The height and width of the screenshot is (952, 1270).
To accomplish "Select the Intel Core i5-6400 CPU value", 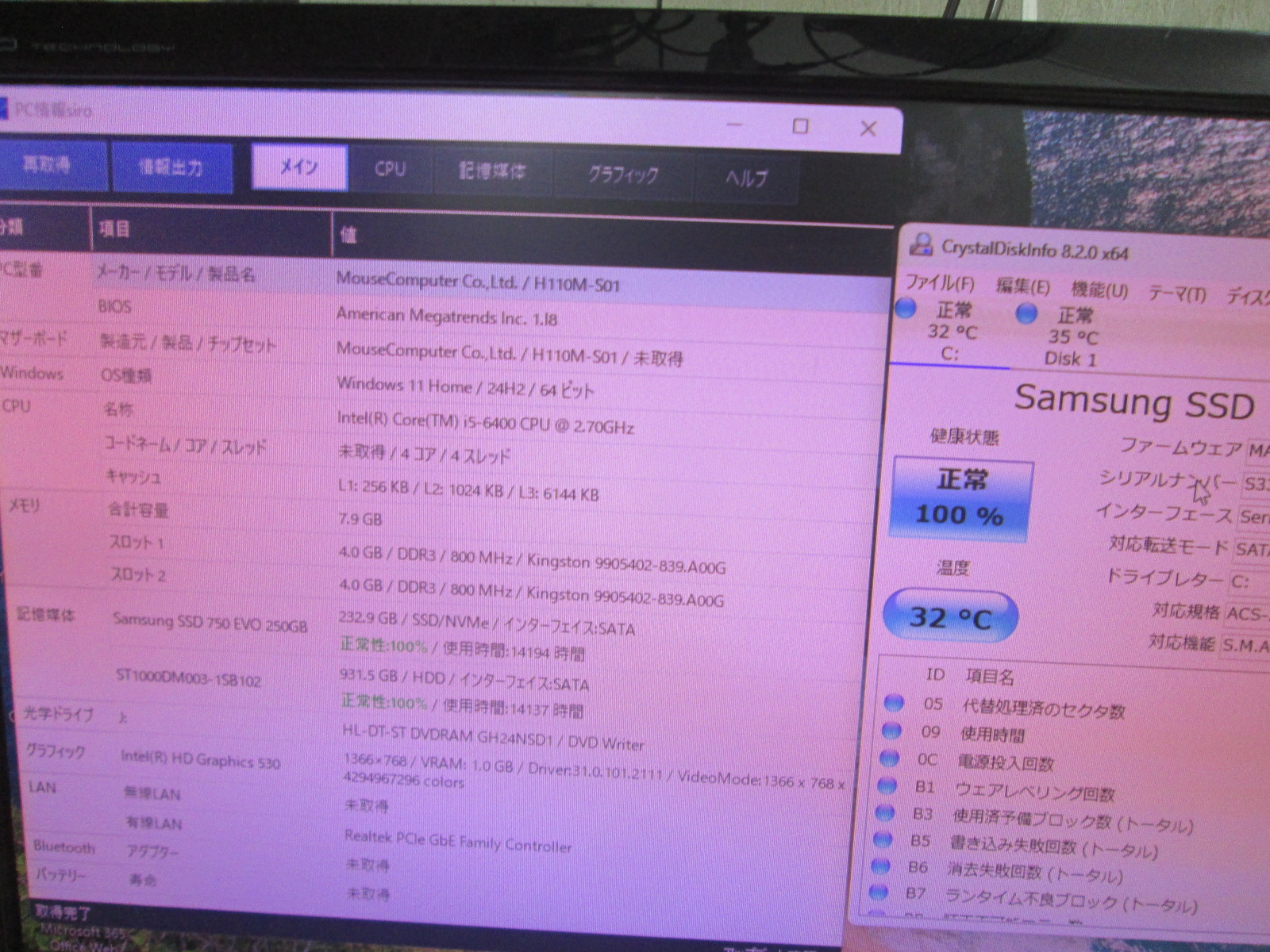I will [485, 423].
